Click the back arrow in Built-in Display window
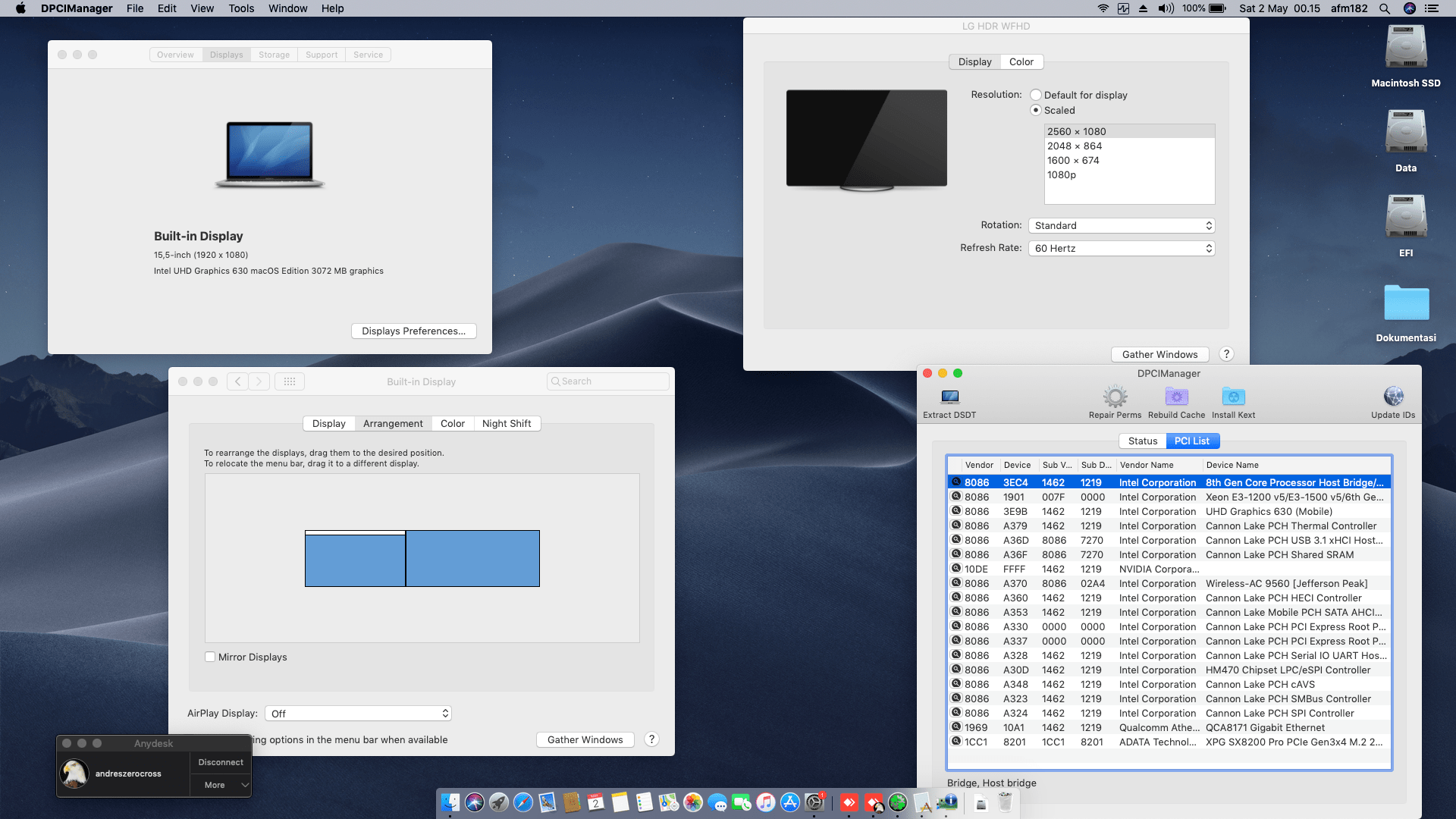Image resolution: width=1456 pixels, height=819 pixels. click(x=237, y=381)
